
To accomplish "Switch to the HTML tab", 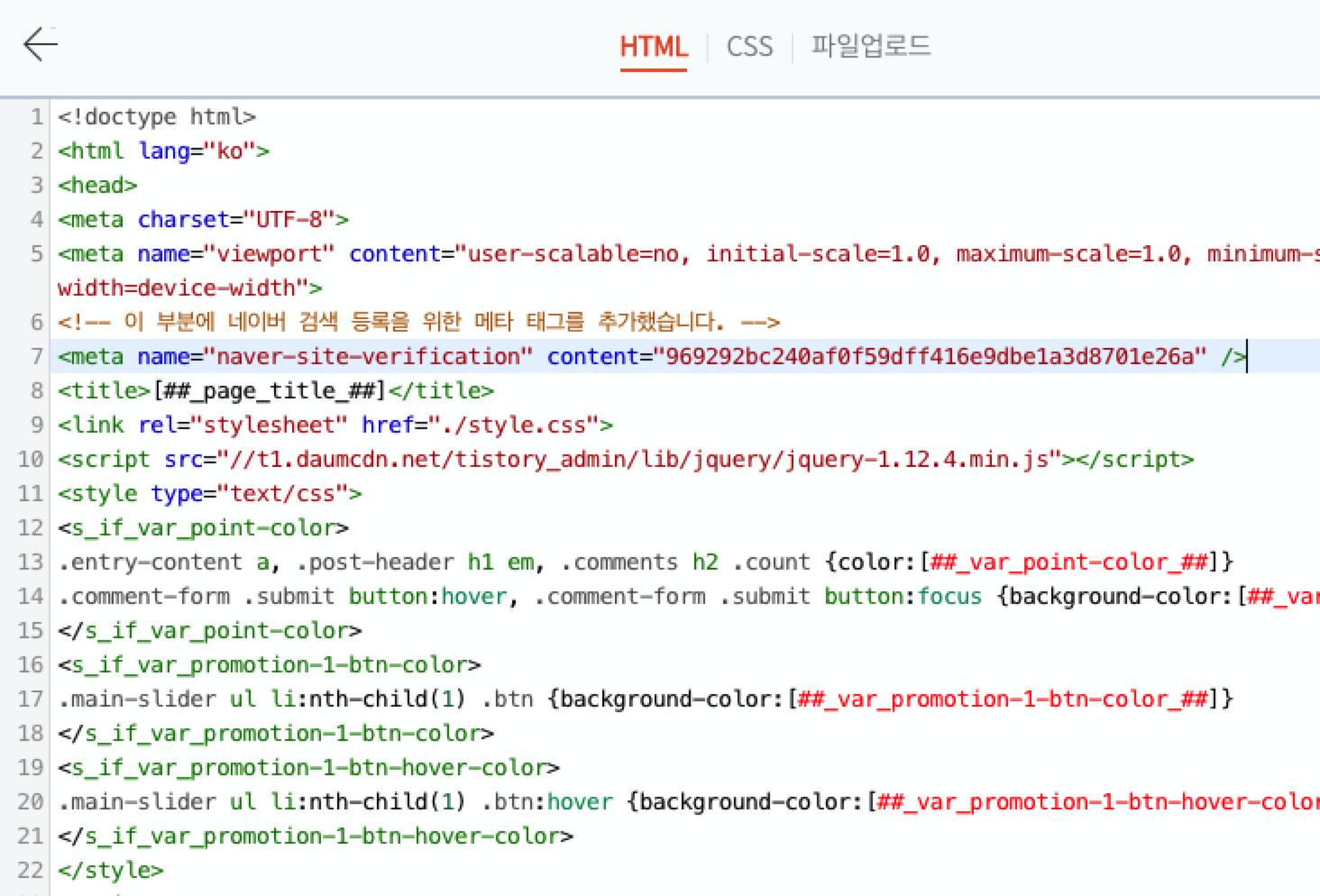I will (654, 46).
